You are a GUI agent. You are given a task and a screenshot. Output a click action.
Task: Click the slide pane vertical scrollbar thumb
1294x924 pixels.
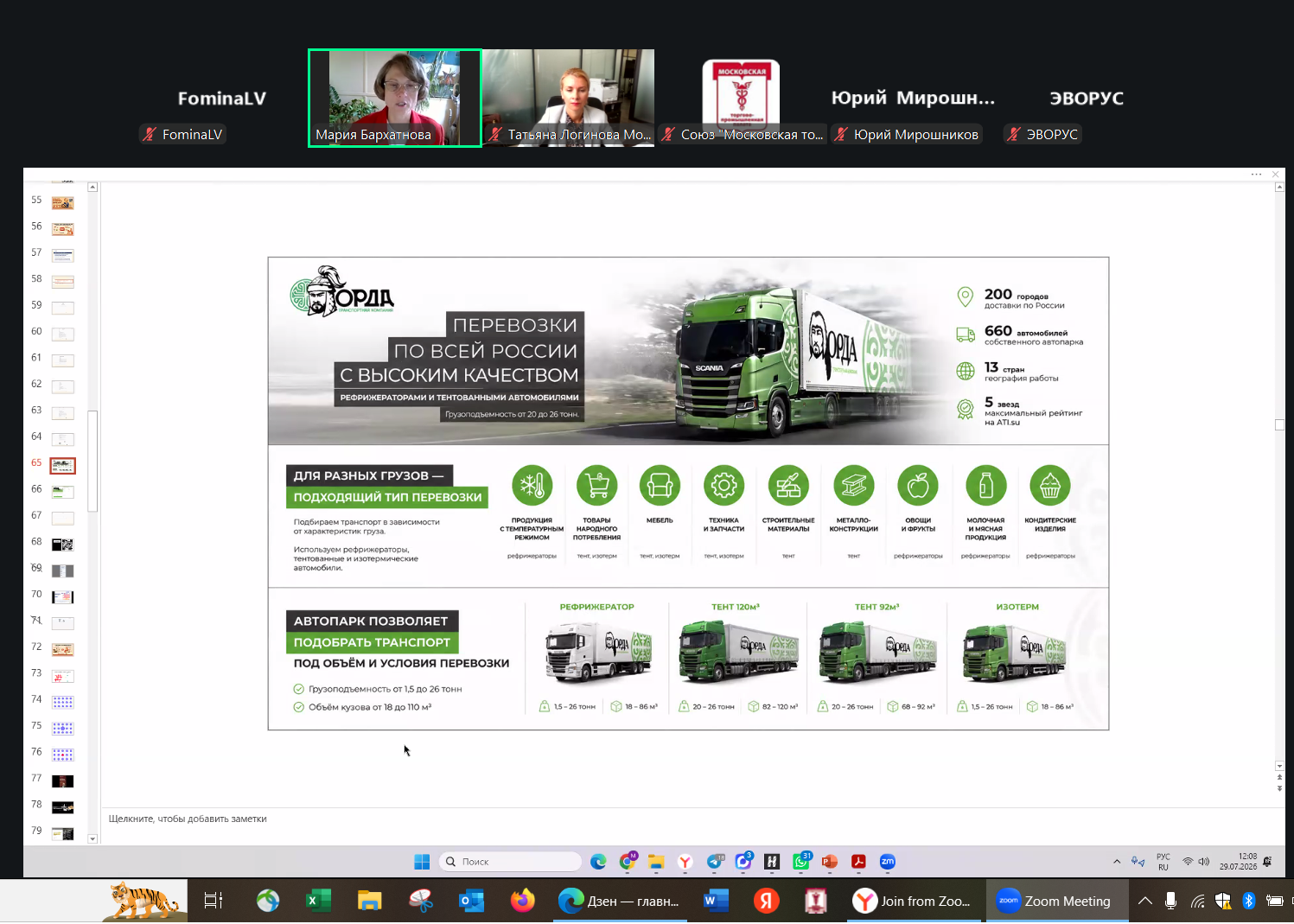(1279, 424)
